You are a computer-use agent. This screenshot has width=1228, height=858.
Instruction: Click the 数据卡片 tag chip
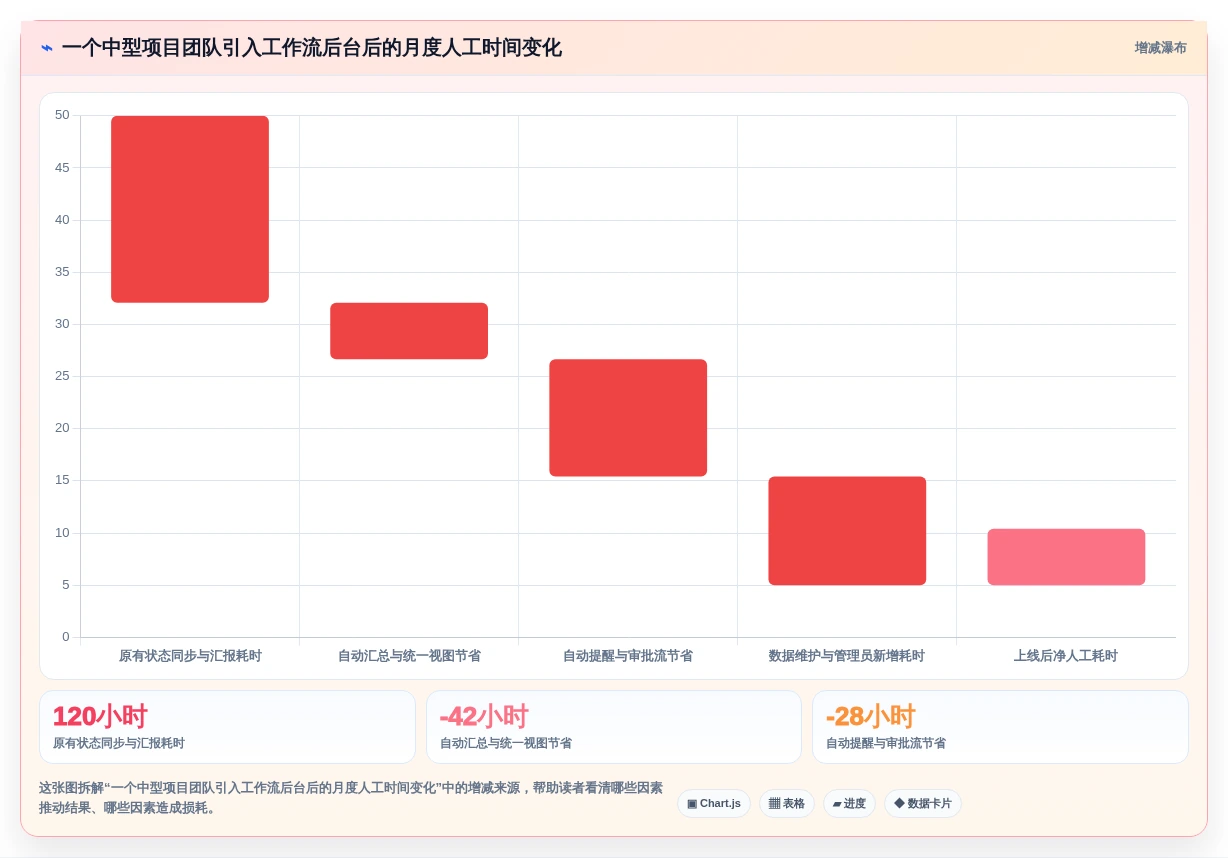[x=923, y=804]
